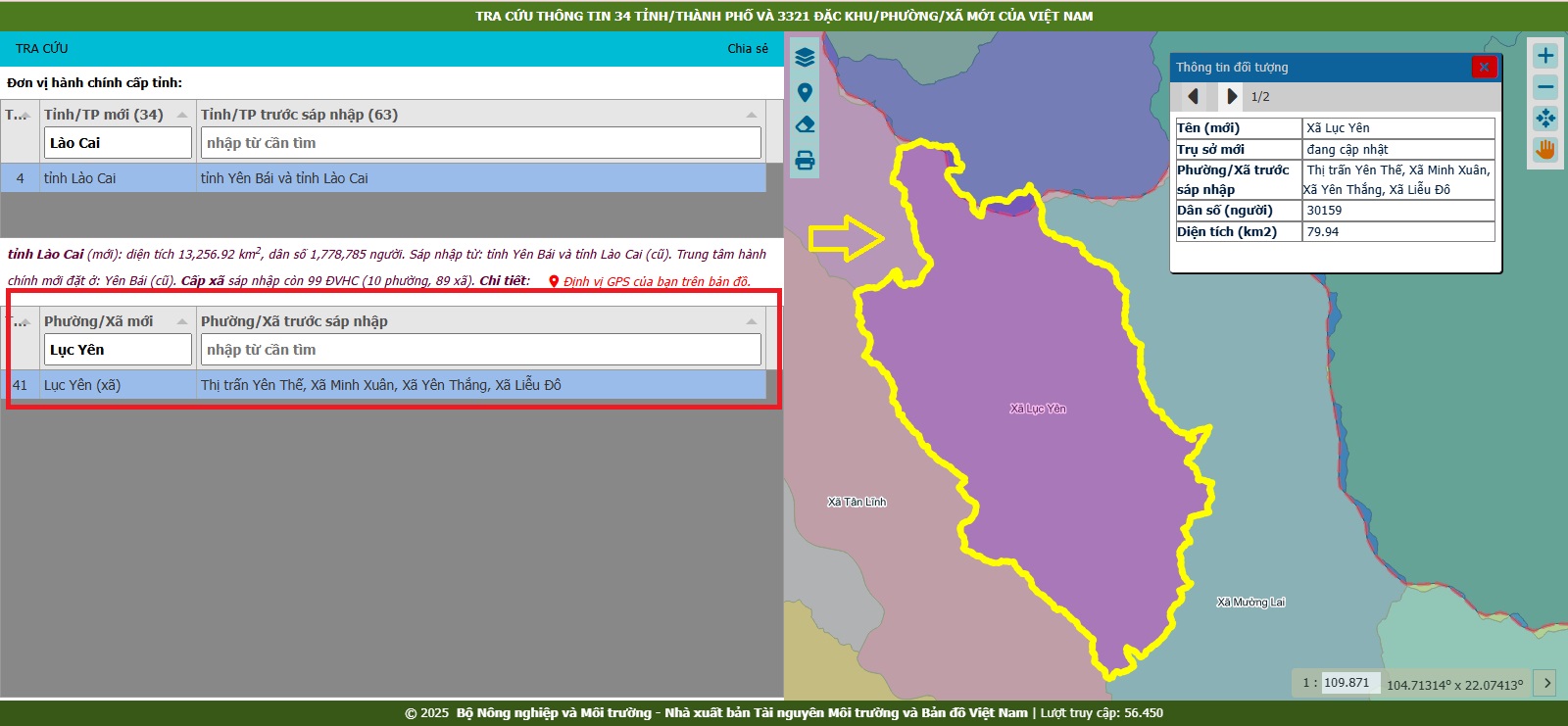Sort by Tỉnh/TP trước sáp nhập arrow
This screenshot has width=1568, height=726.
(752, 115)
